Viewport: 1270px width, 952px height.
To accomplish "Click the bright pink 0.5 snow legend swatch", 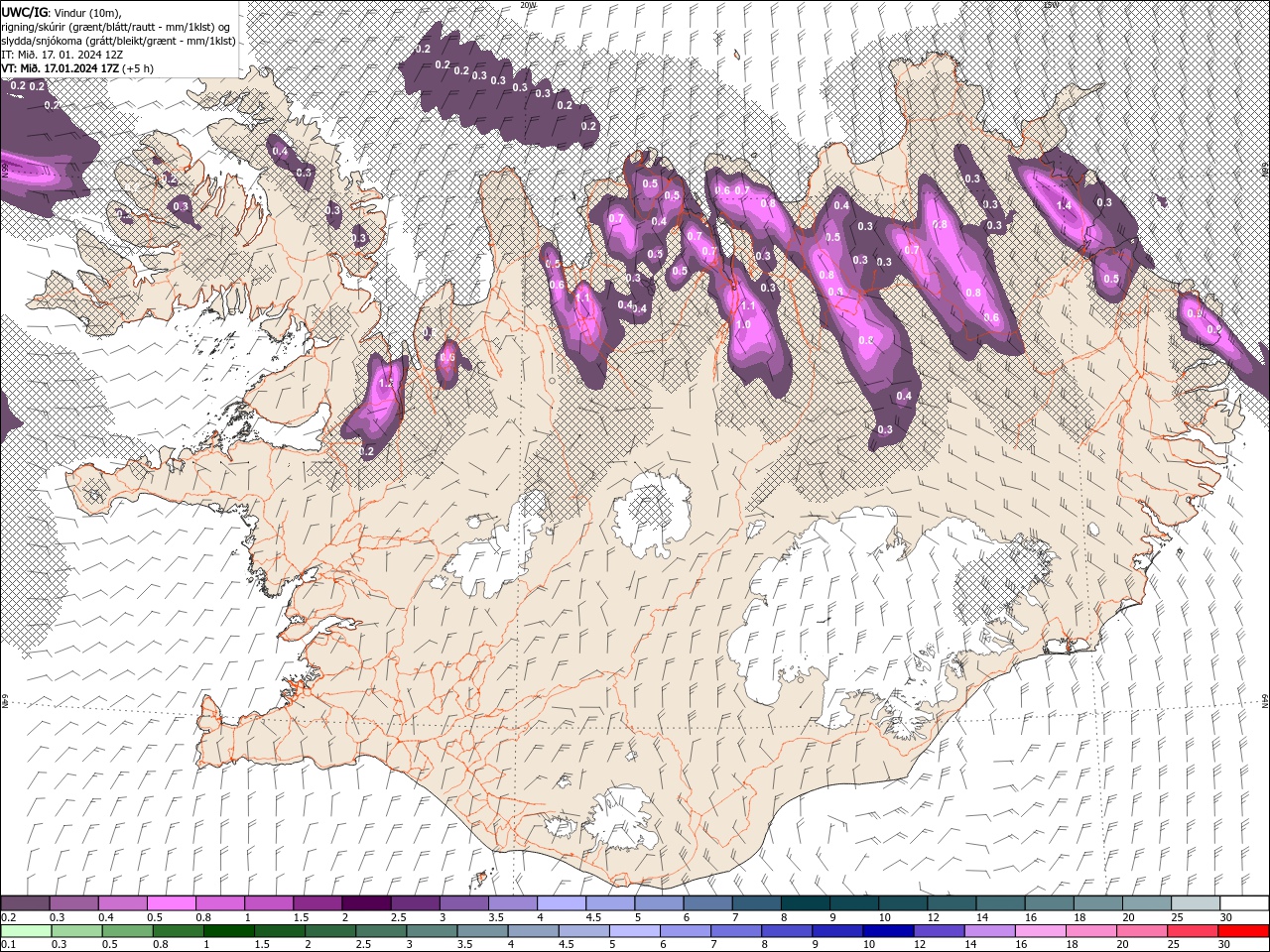I will pyautogui.click(x=171, y=903).
